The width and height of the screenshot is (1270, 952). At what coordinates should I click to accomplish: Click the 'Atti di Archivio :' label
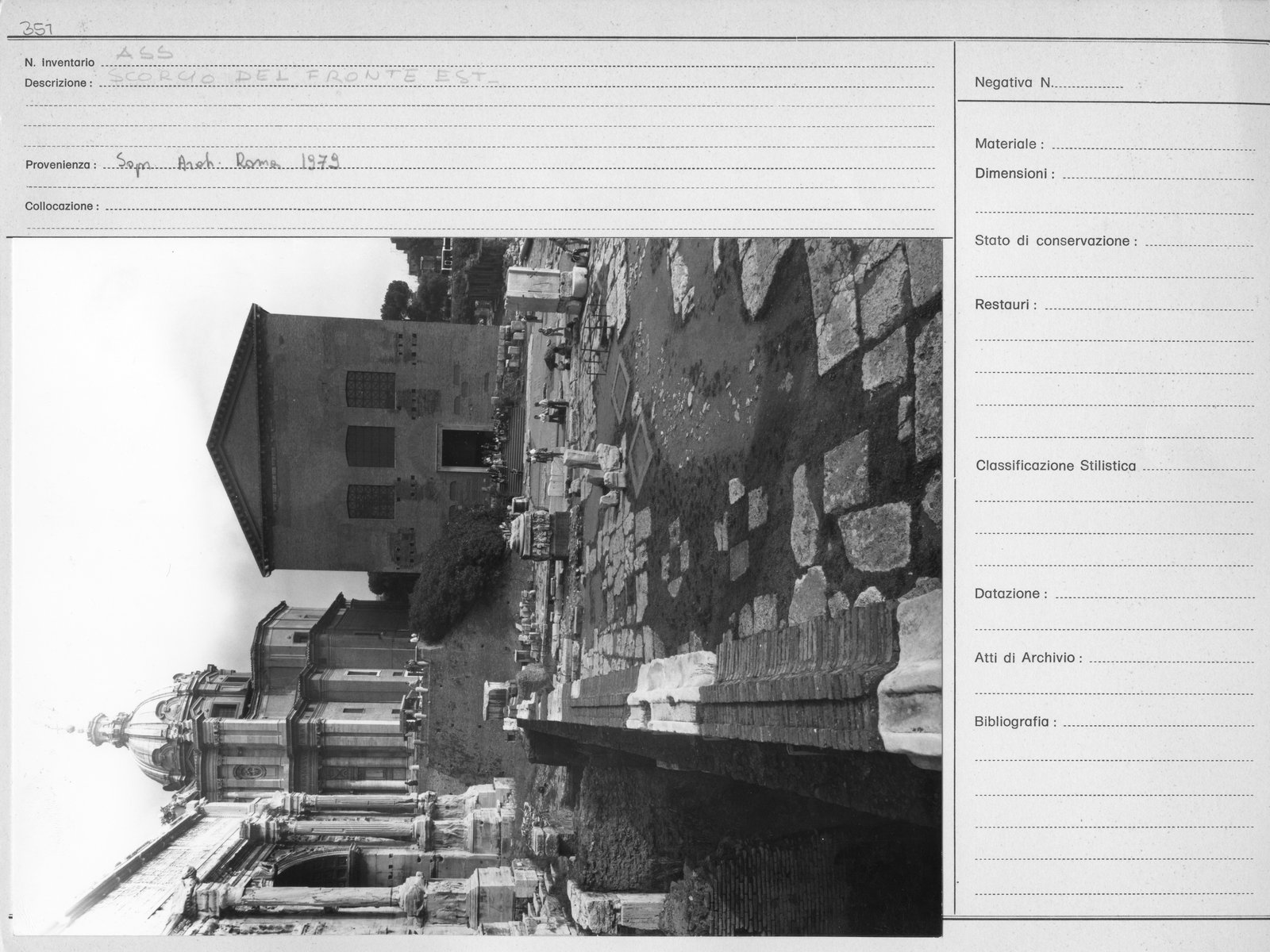click(1029, 658)
